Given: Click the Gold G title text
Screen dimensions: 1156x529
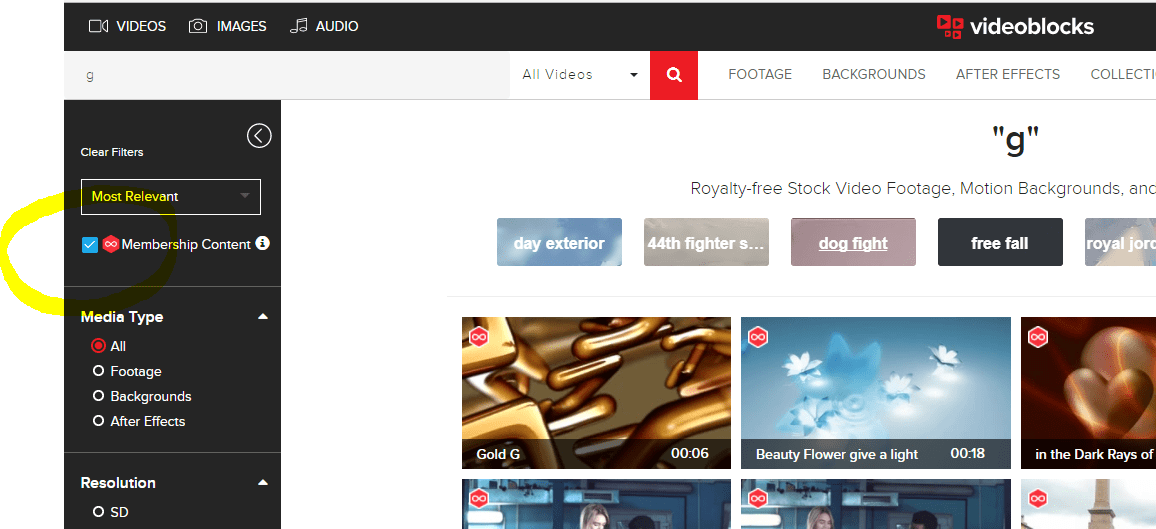Looking at the screenshot, I should (498, 454).
